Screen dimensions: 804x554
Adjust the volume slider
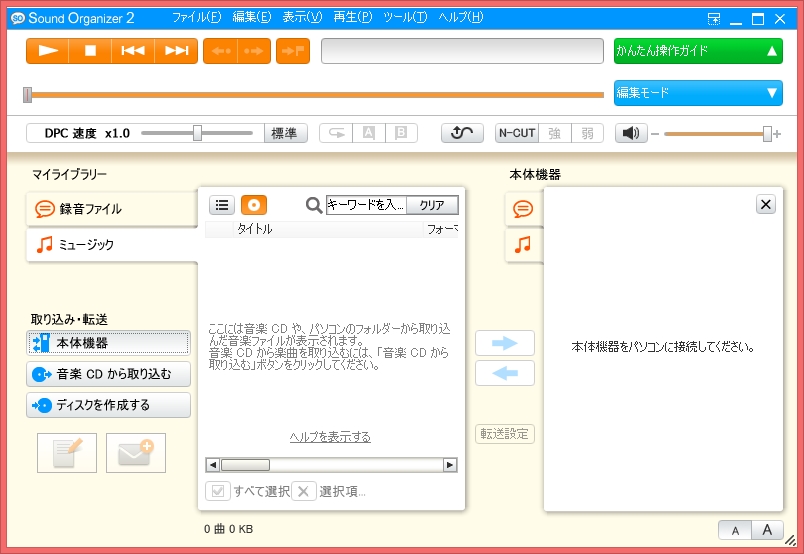pos(716,134)
